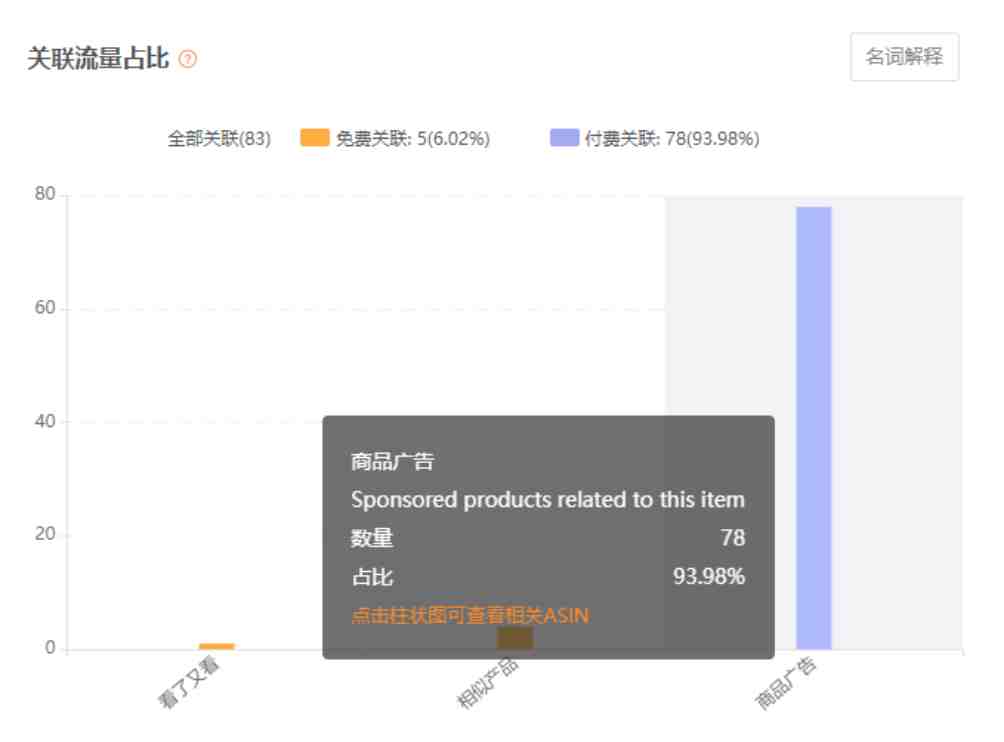This screenshot has height=742, width=1004.
Task: Click the 93.98% value in the tooltip
Action: pyautogui.click(x=709, y=576)
